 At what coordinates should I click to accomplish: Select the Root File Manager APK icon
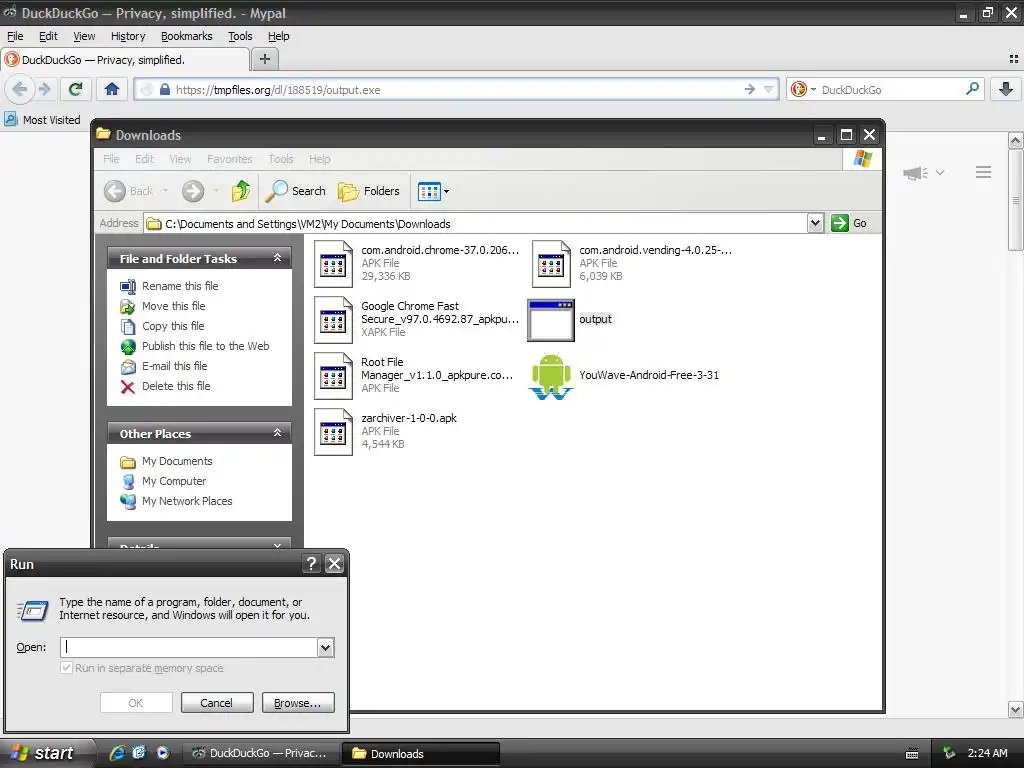[333, 376]
